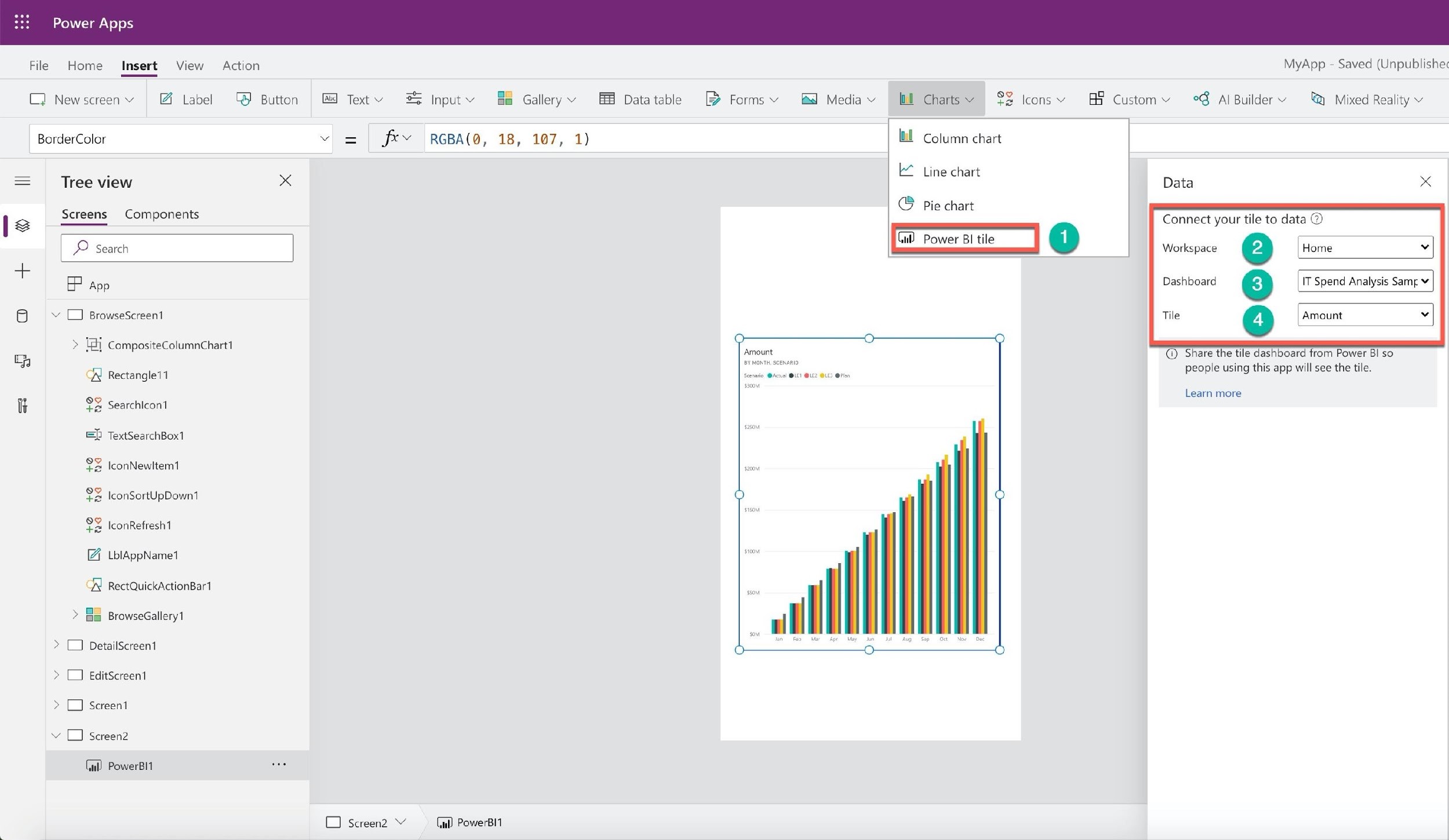This screenshot has width=1449, height=840.
Task: Open the Screen2 breadcrumb dropdown
Action: [x=401, y=822]
